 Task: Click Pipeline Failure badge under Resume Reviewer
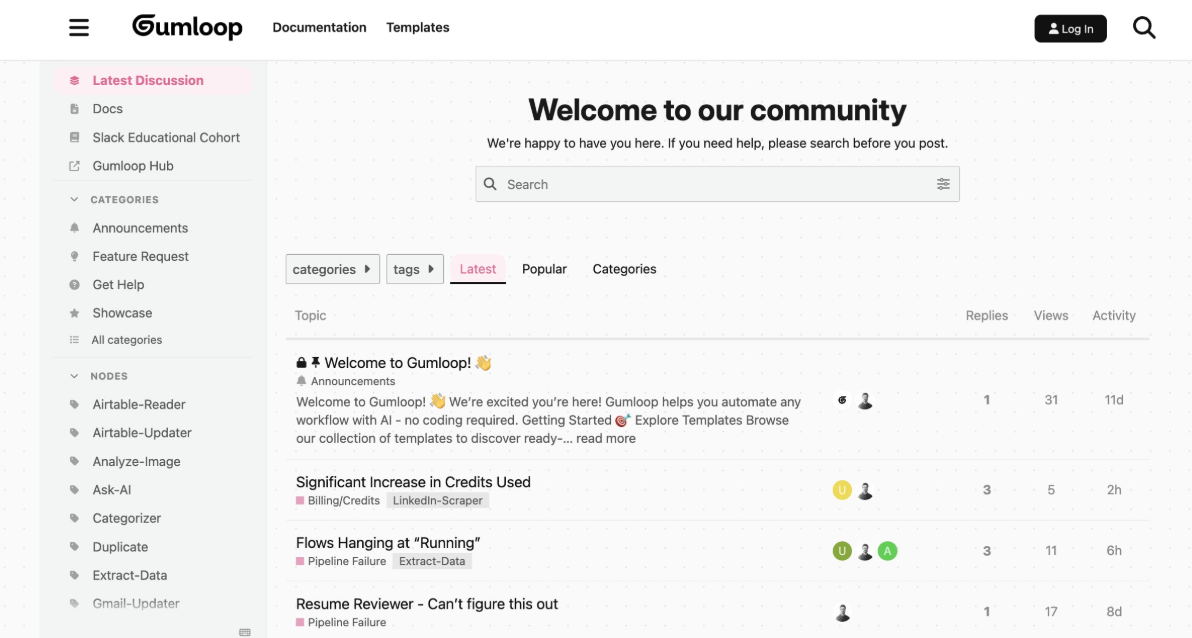pos(341,622)
